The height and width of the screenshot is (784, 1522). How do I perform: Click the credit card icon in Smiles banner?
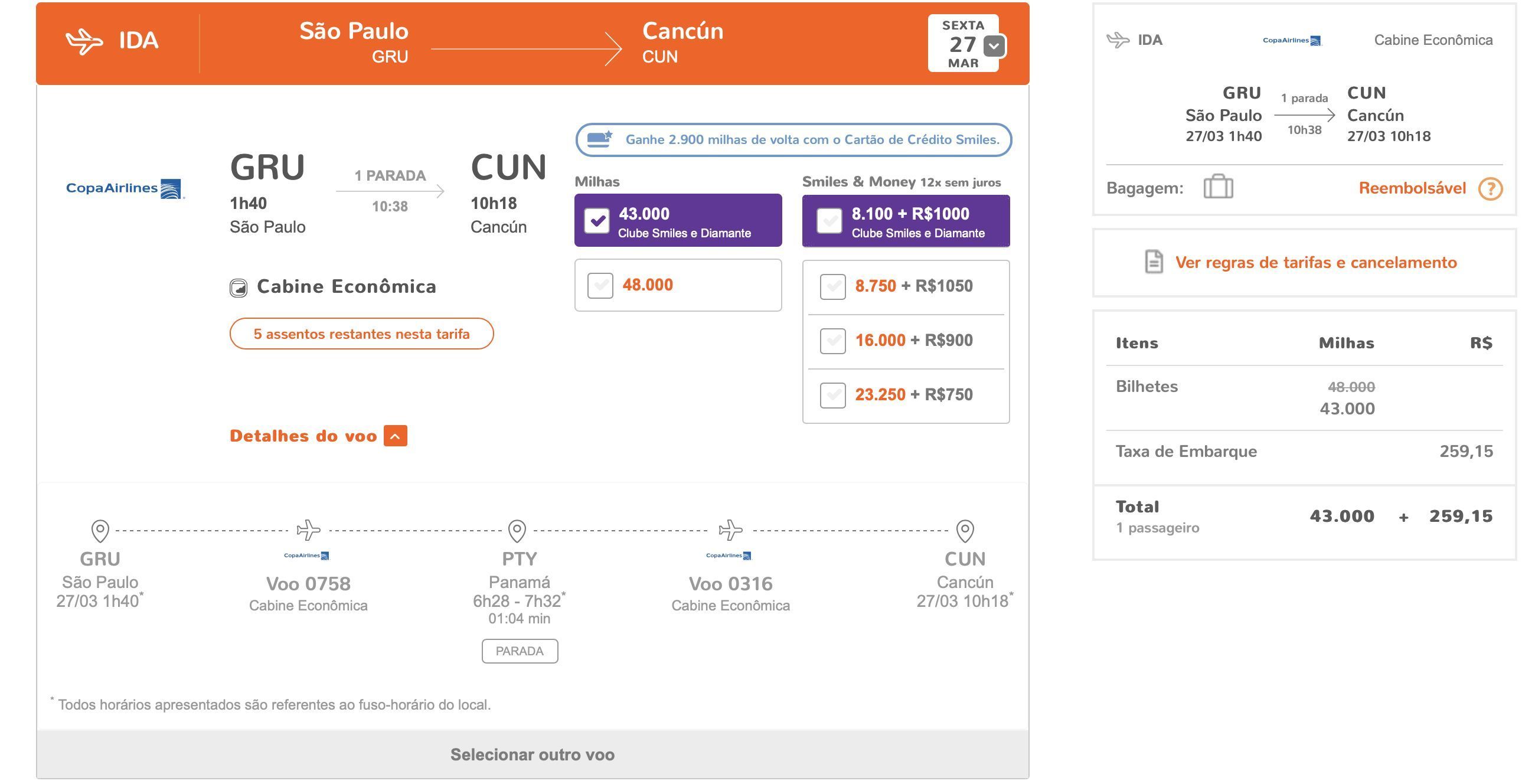coord(600,139)
